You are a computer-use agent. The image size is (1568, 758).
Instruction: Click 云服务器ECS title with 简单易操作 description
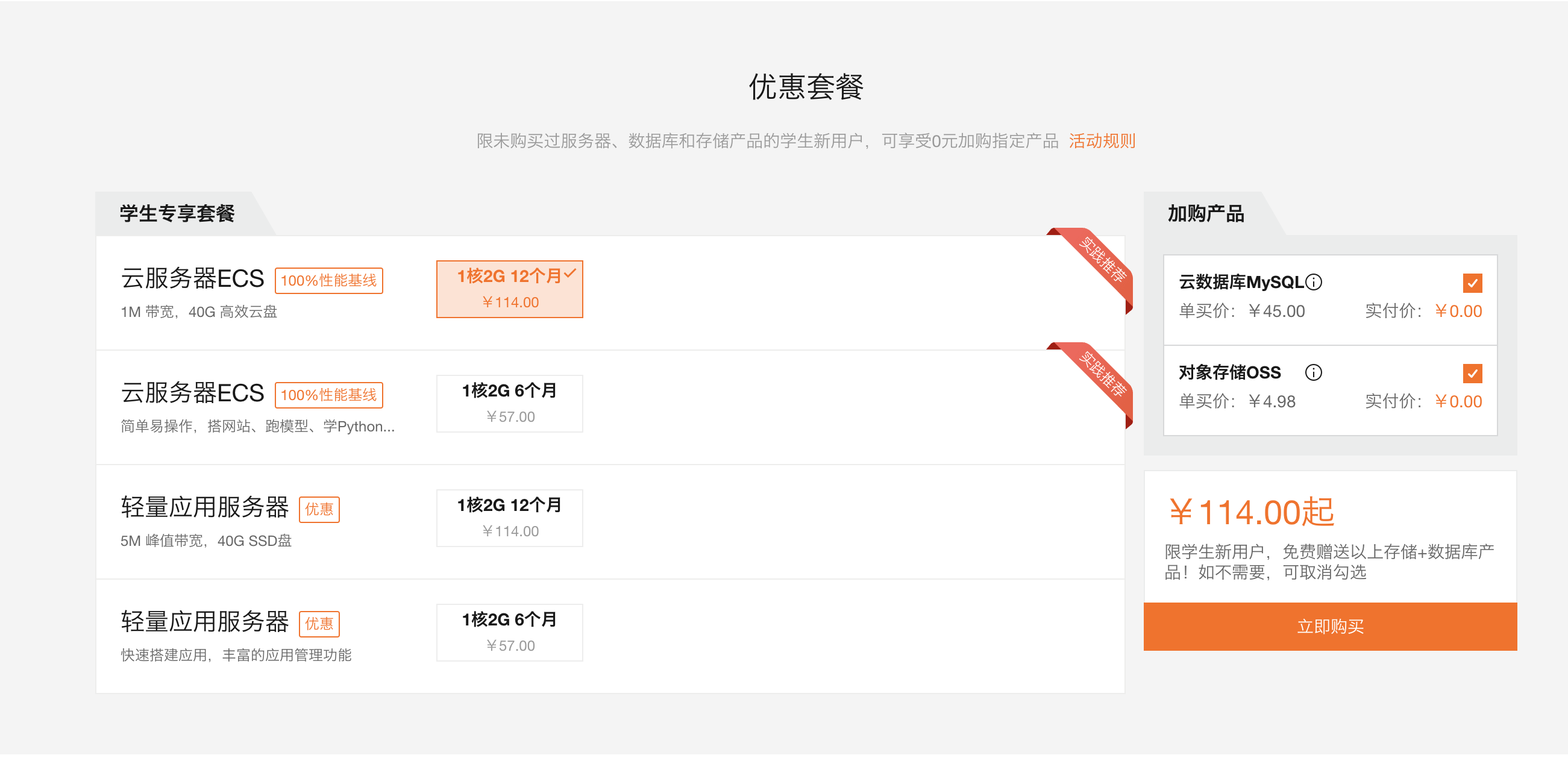[192, 394]
